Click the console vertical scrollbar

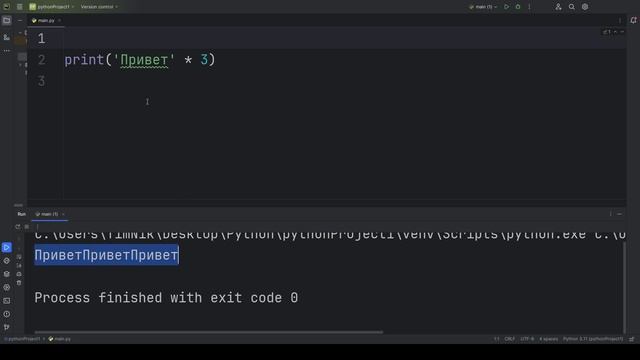(624, 287)
